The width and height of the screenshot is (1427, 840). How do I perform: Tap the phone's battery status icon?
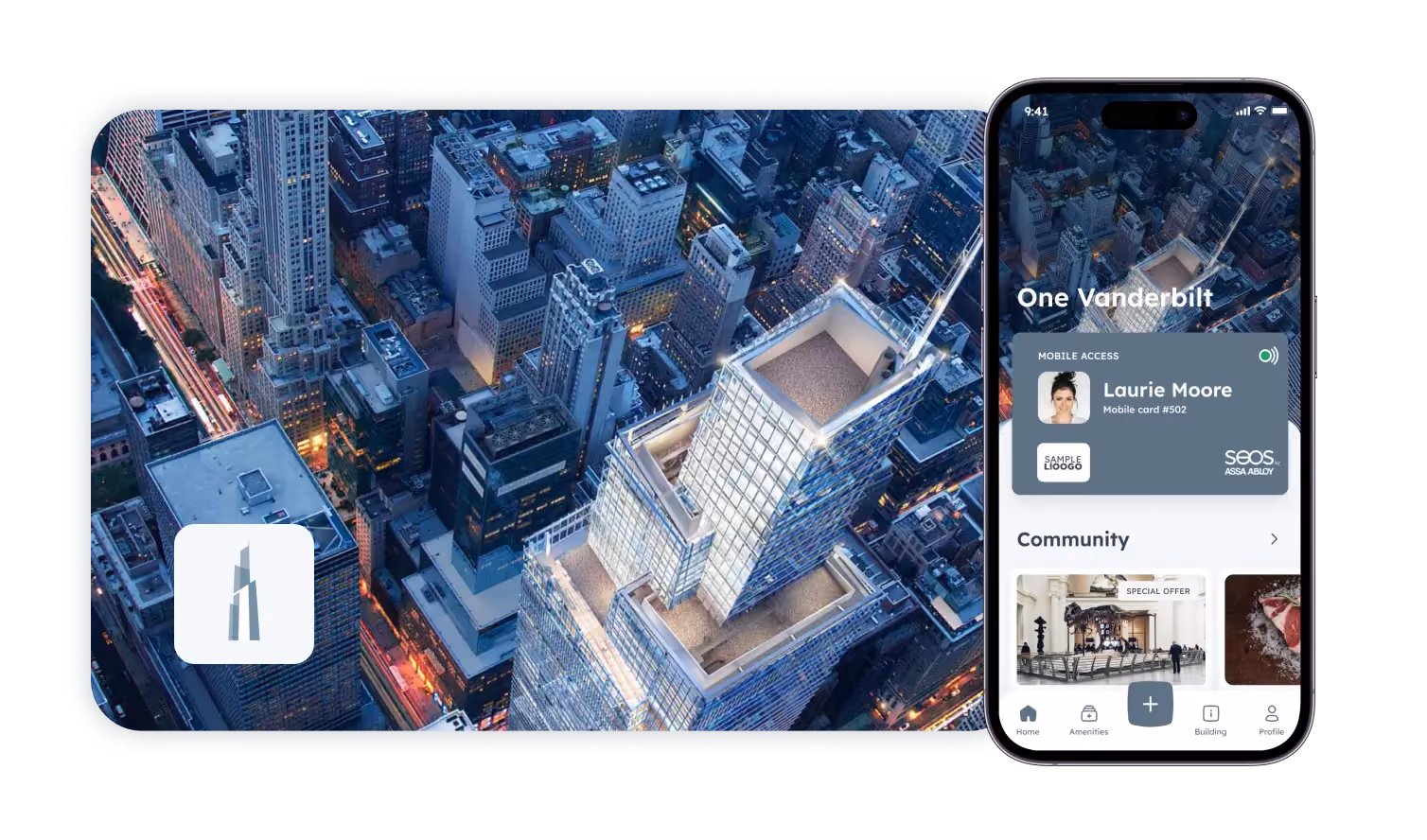pos(1279,111)
